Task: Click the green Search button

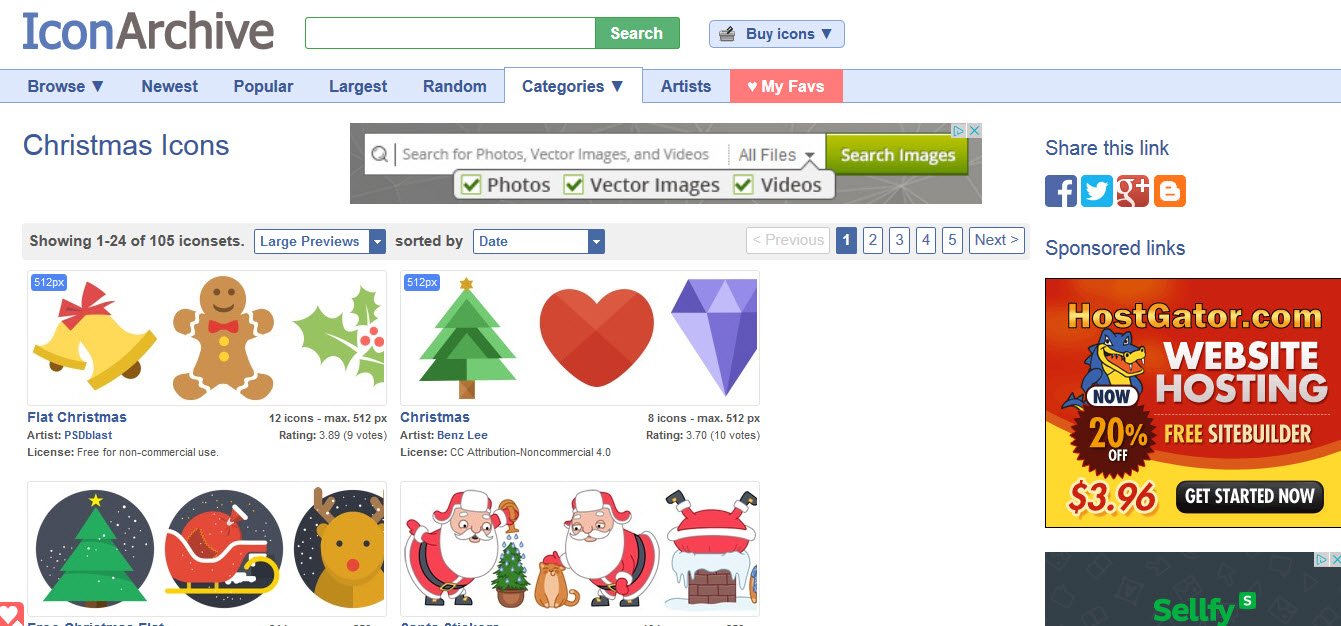Action: point(637,33)
